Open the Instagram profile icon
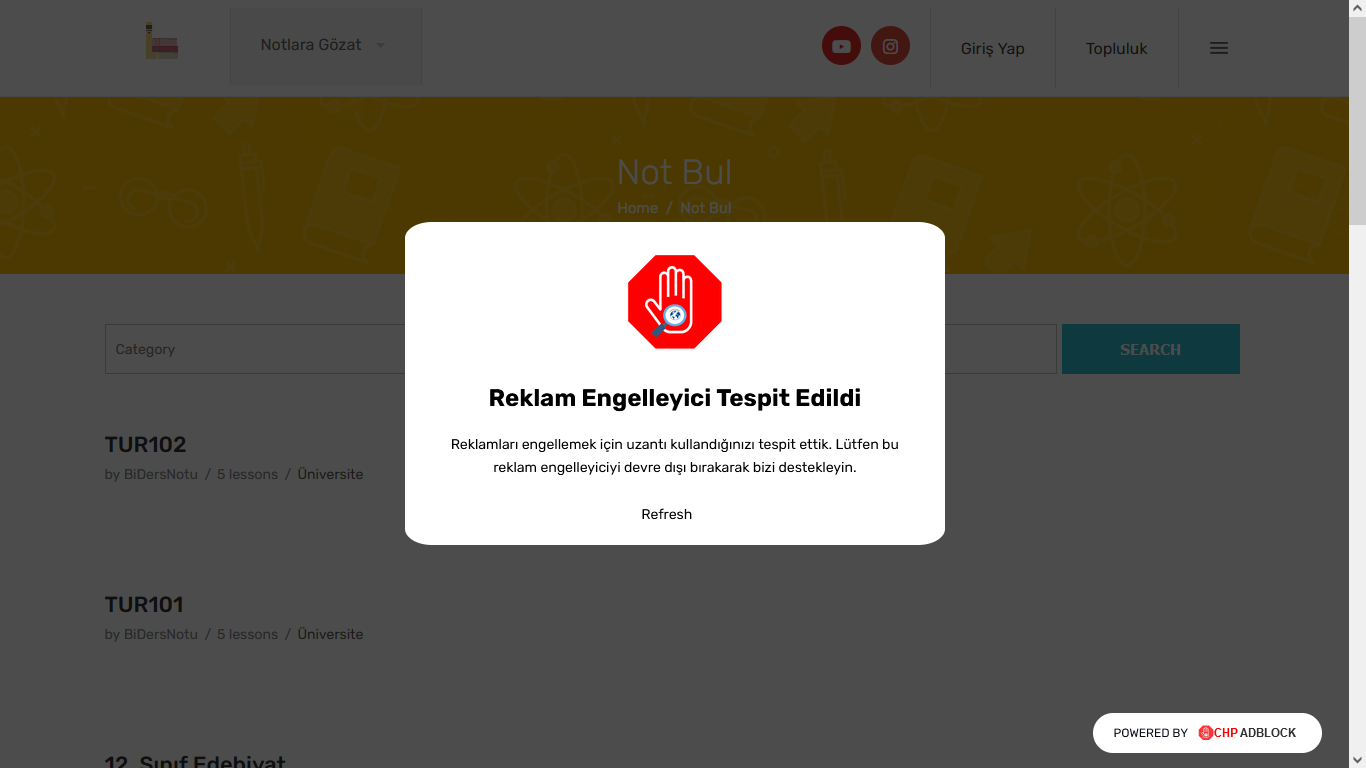Screen dimensions: 1366x768 [x=890, y=45]
